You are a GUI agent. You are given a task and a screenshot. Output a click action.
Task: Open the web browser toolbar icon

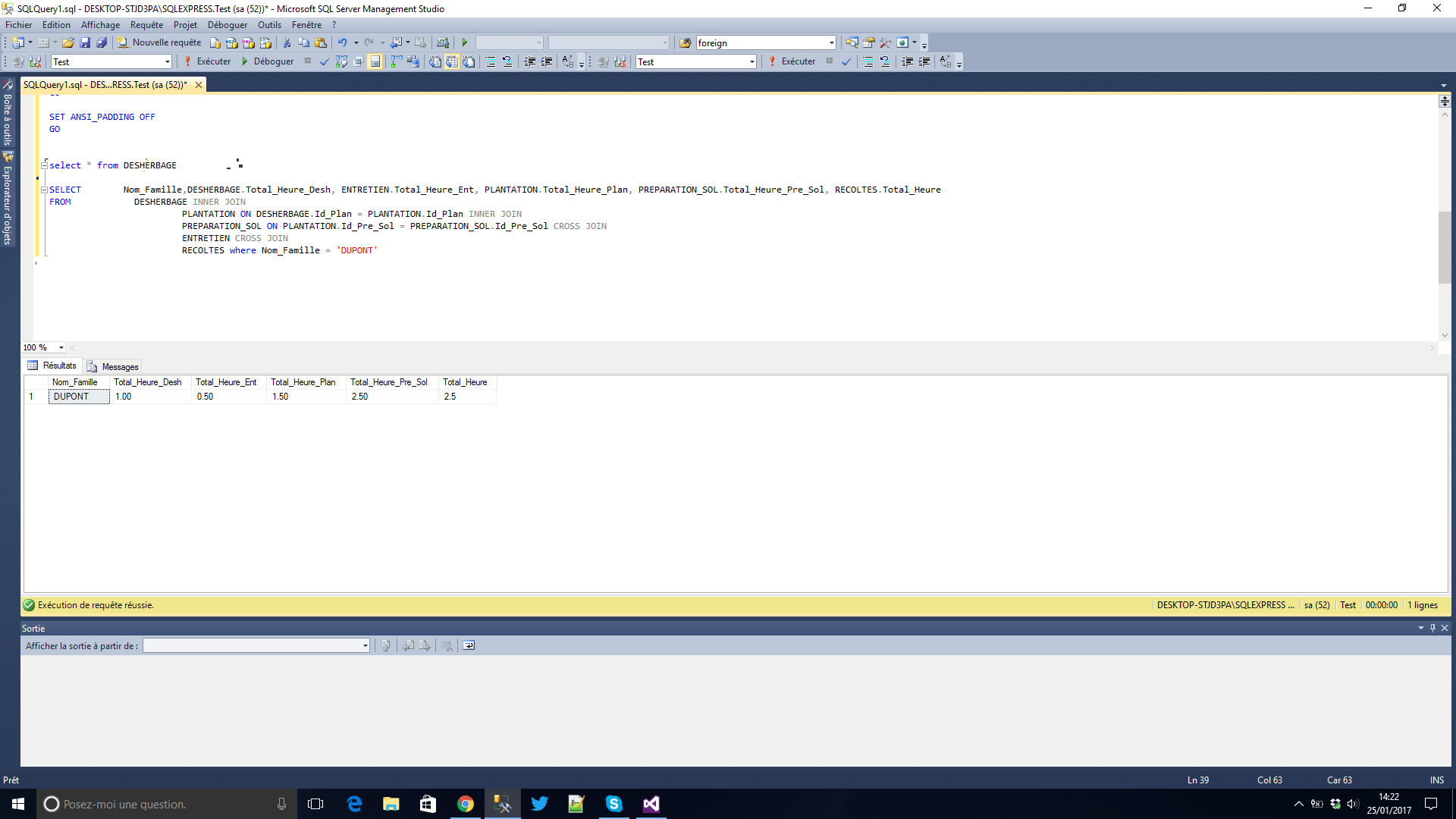point(902,43)
